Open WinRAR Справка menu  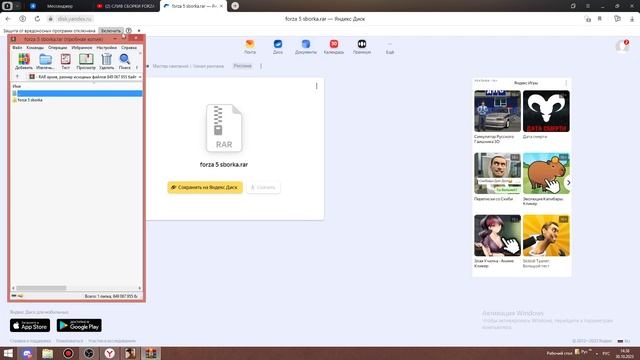[129, 48]
